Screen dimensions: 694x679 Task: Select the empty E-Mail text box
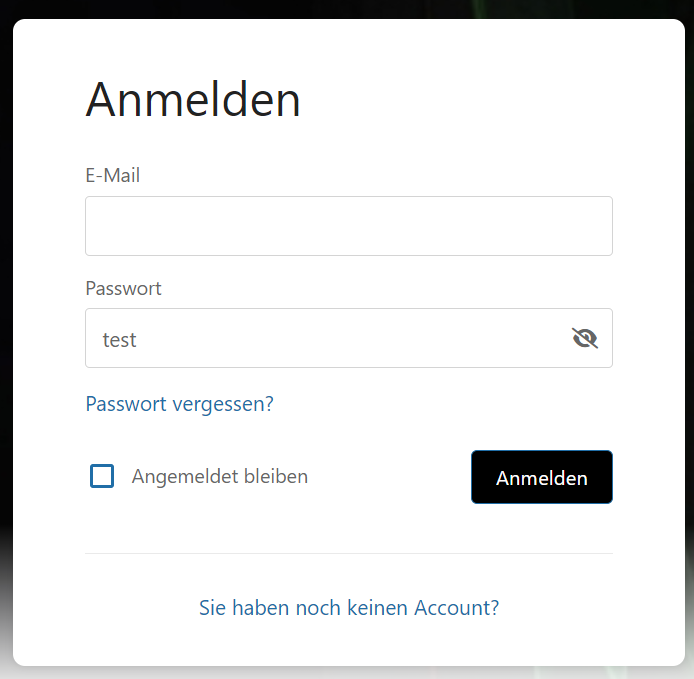[348, 226]
